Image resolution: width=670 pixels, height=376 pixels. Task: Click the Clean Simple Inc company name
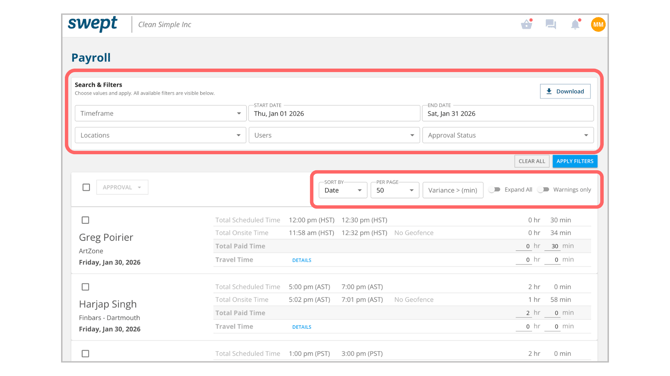pyautogui.click(x=165, y=24)
